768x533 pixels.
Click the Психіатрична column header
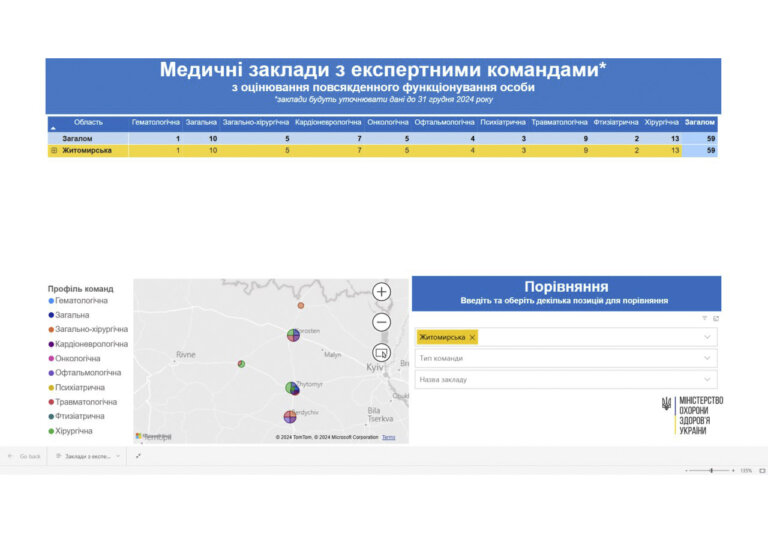[x=503, y=122]
